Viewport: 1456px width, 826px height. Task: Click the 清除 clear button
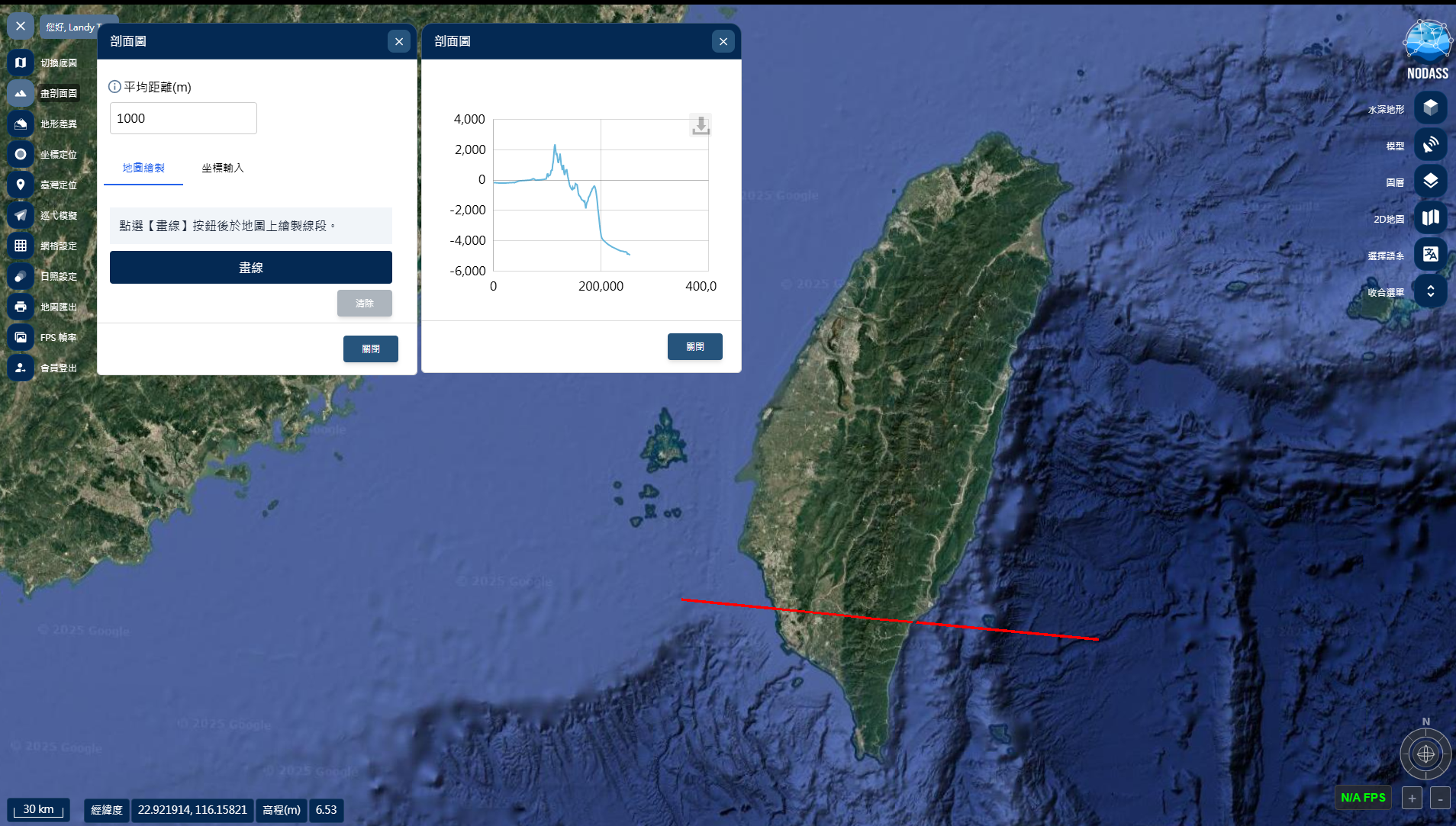364,304
